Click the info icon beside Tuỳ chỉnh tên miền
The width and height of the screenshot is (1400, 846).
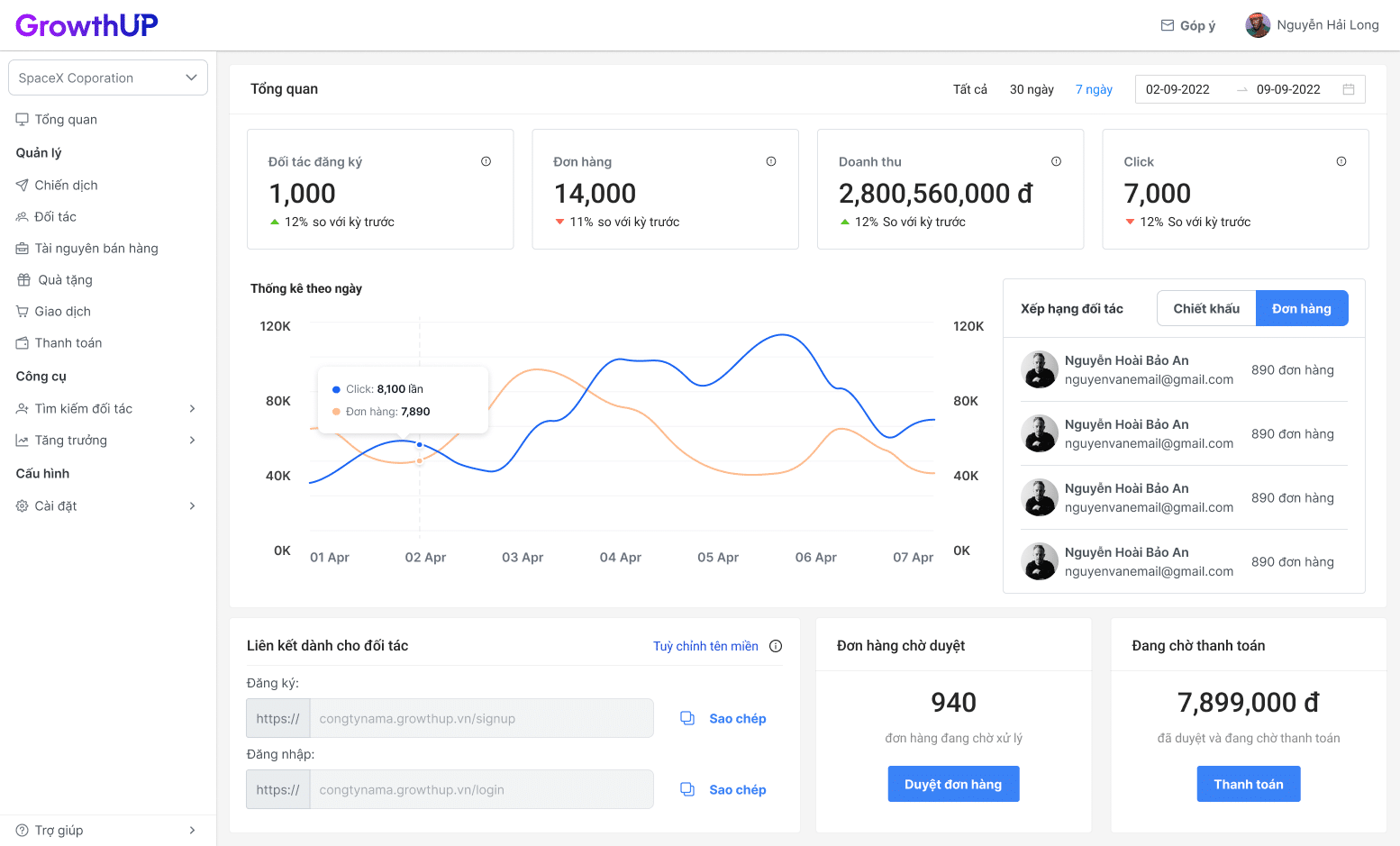[x=776, y=646]
